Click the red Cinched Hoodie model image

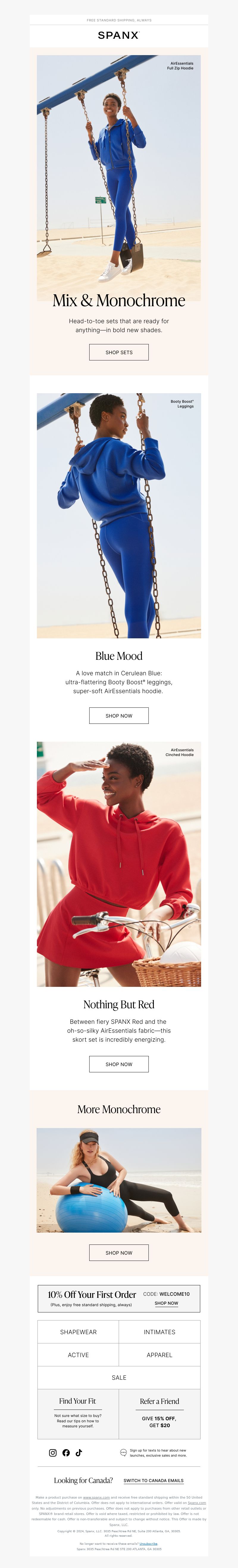coord(119,864)
